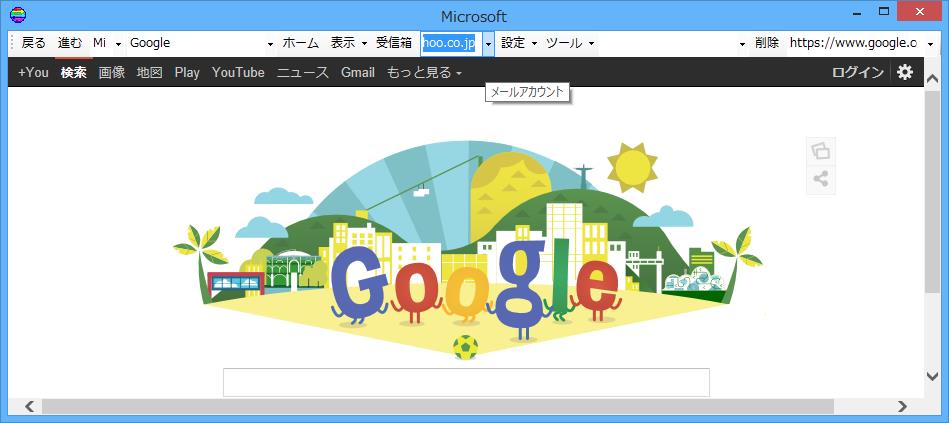Open the ツール tools dropdown
Screen dimensions: 949x423
pyautogui.click(x=570, y=43)
